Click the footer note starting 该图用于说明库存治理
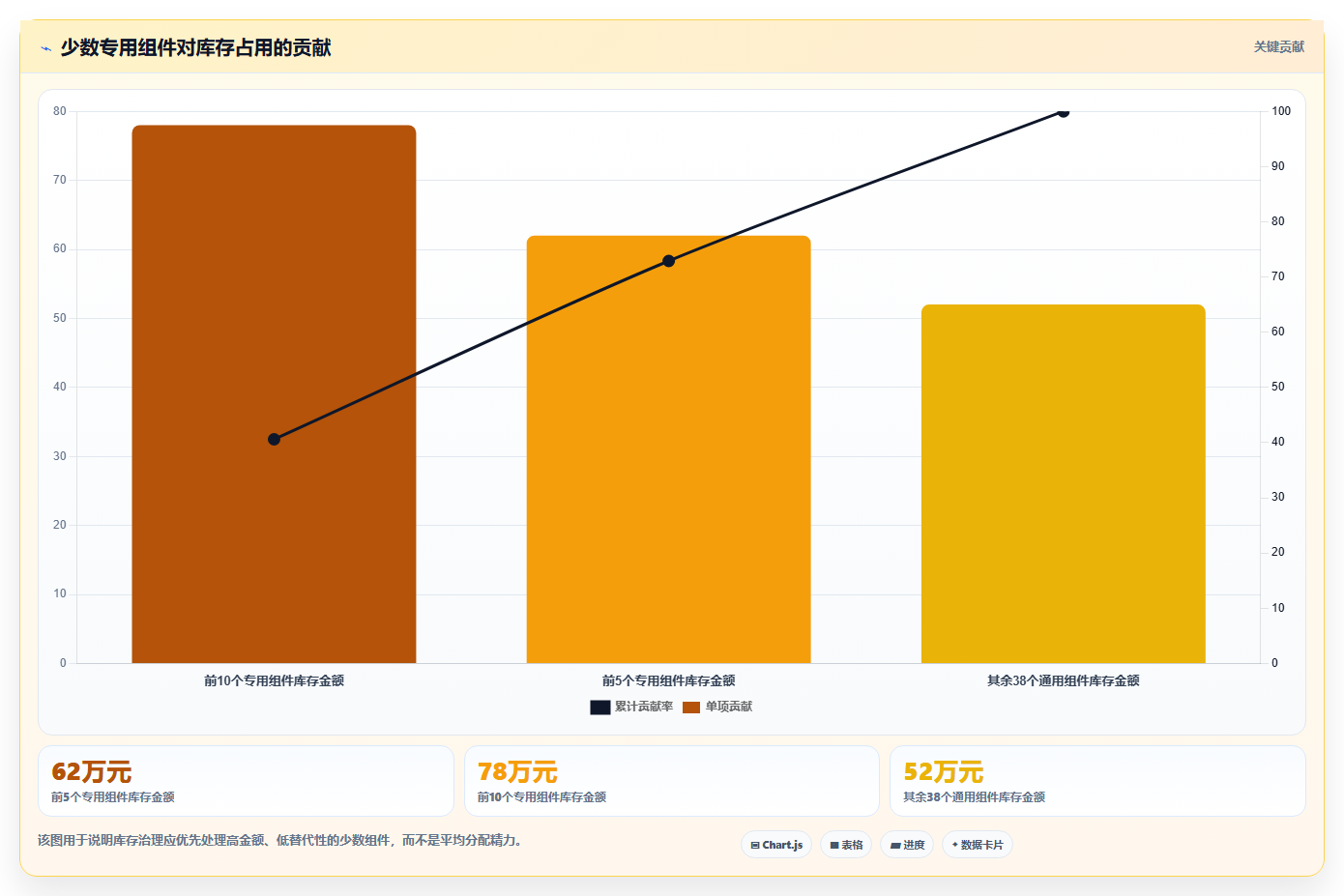Image resolution: width=1344 pixels, height=896 pixels. (x=282, y=840)
